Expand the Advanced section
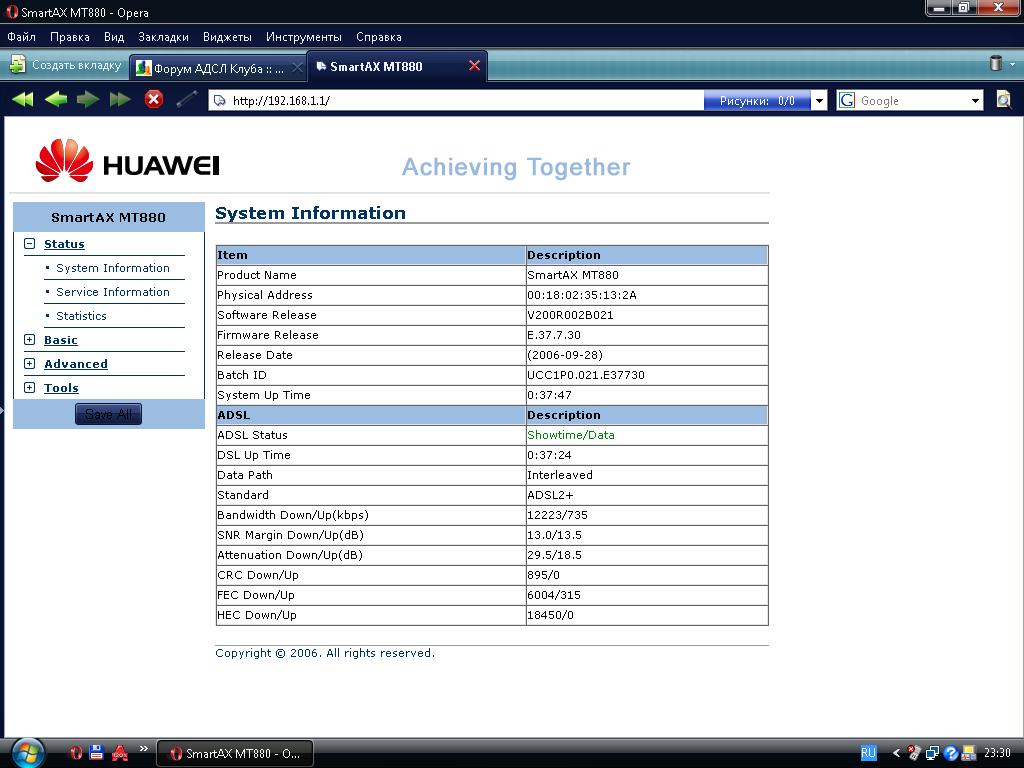 point(29,364)
